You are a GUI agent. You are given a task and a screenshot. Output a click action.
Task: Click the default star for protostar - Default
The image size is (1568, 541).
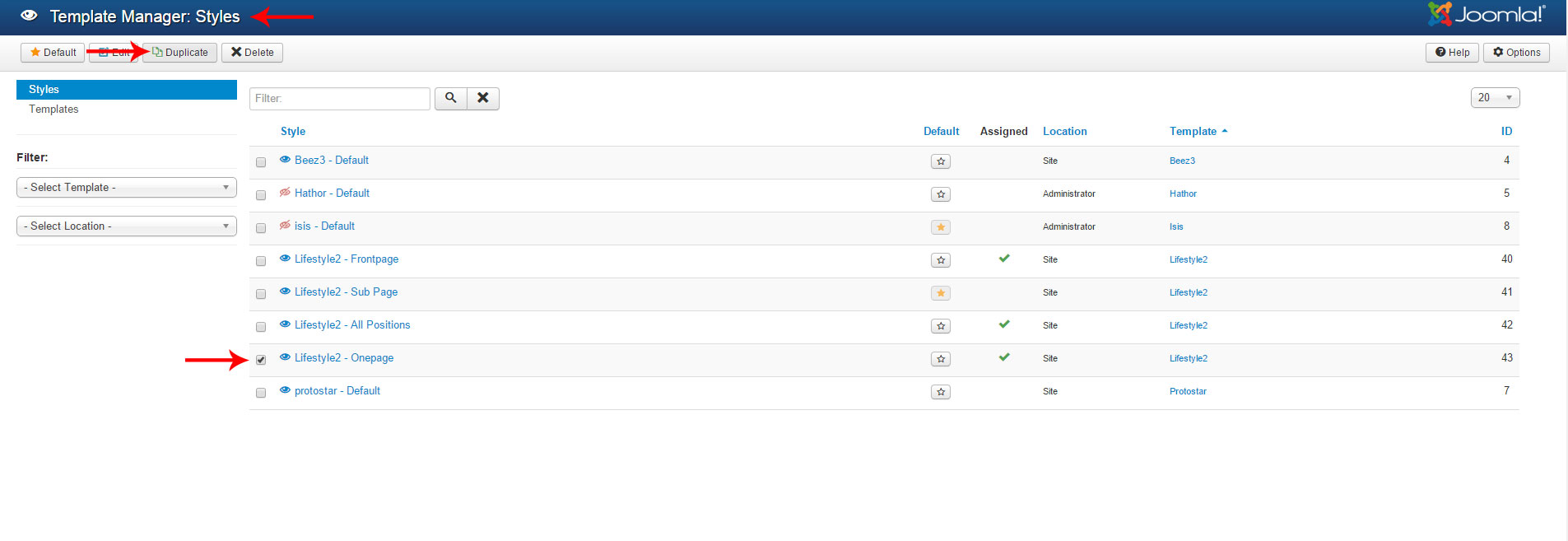tap(941, 392)
